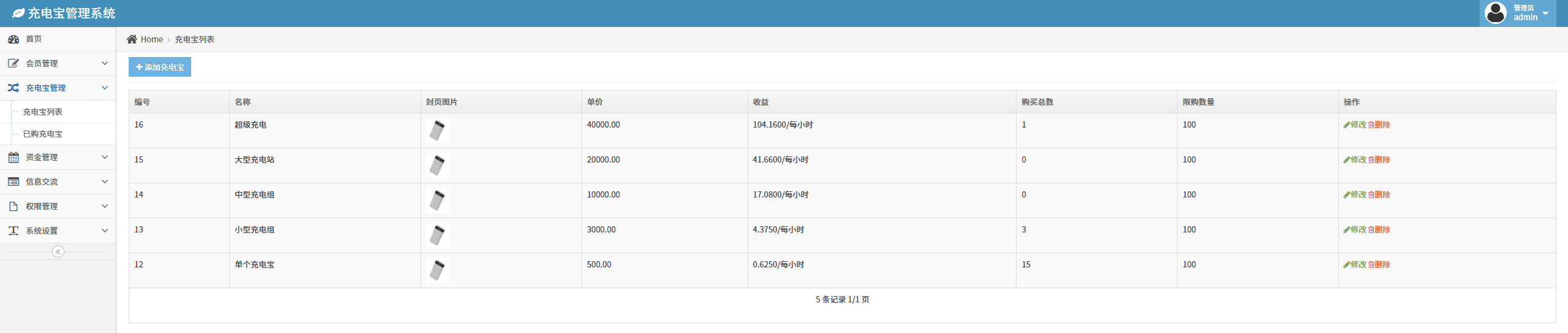Click the 5 条记录 1/1 页 pagination text
The height and width of the screenshot is (333, 1568).
click(x=843, y=299)
